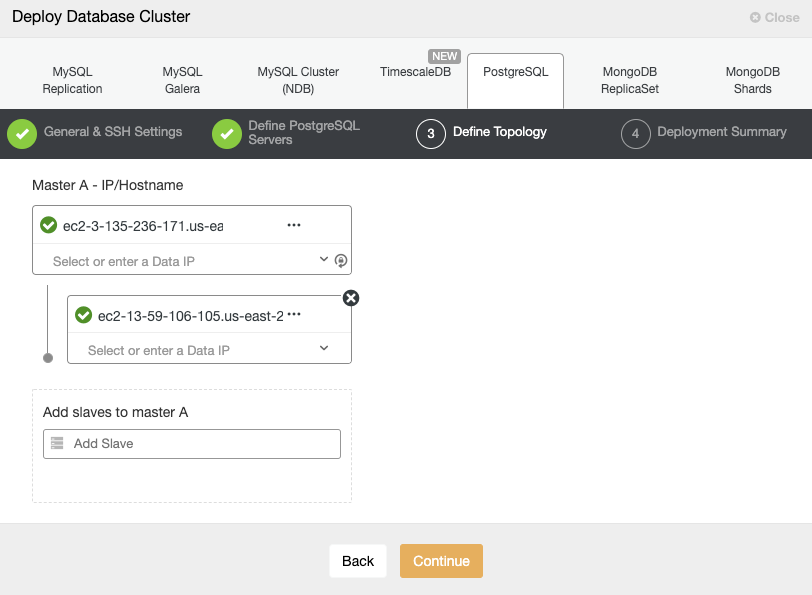Click step 4 circle for Deployment Summary

point(635,134)
